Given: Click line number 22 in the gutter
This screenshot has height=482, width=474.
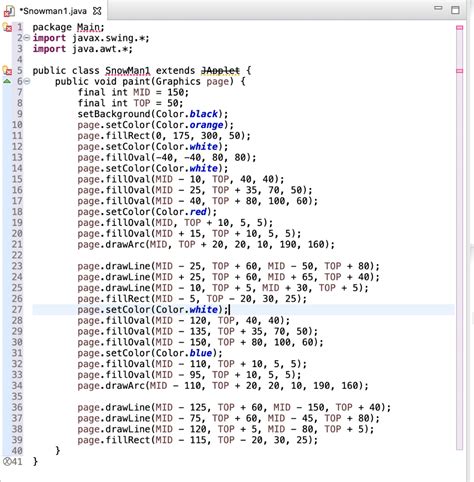Looking at the screenshot, I should 17,255.
